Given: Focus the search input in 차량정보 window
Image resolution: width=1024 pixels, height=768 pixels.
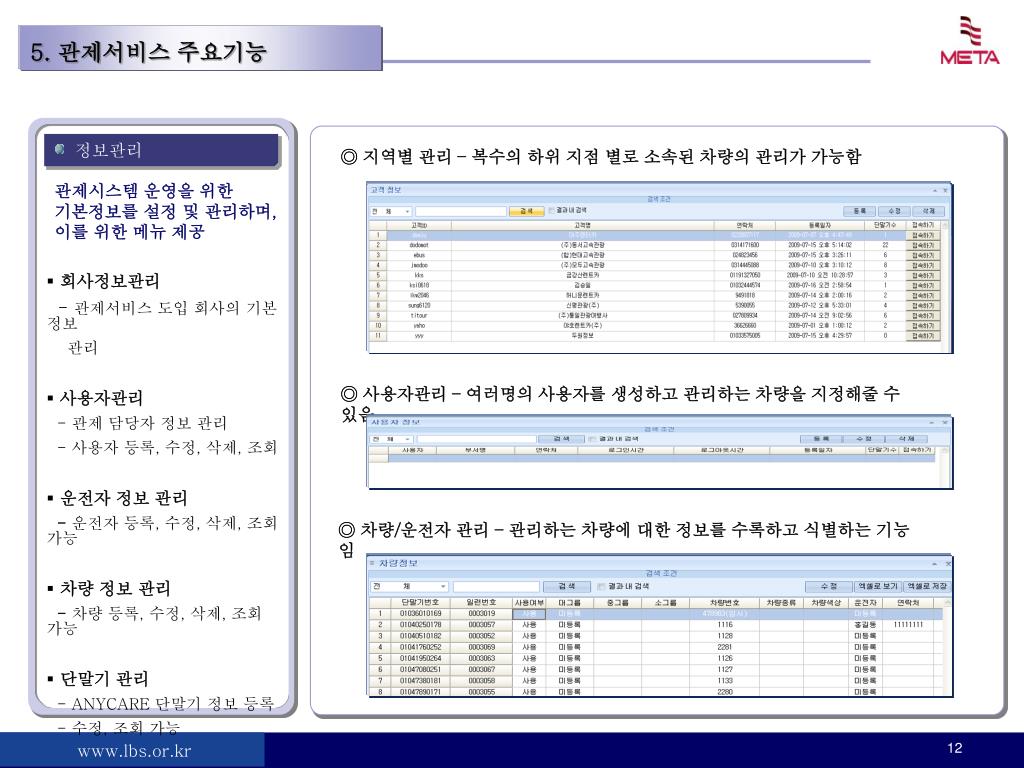Looking at the screenshot, I should 496,586.
